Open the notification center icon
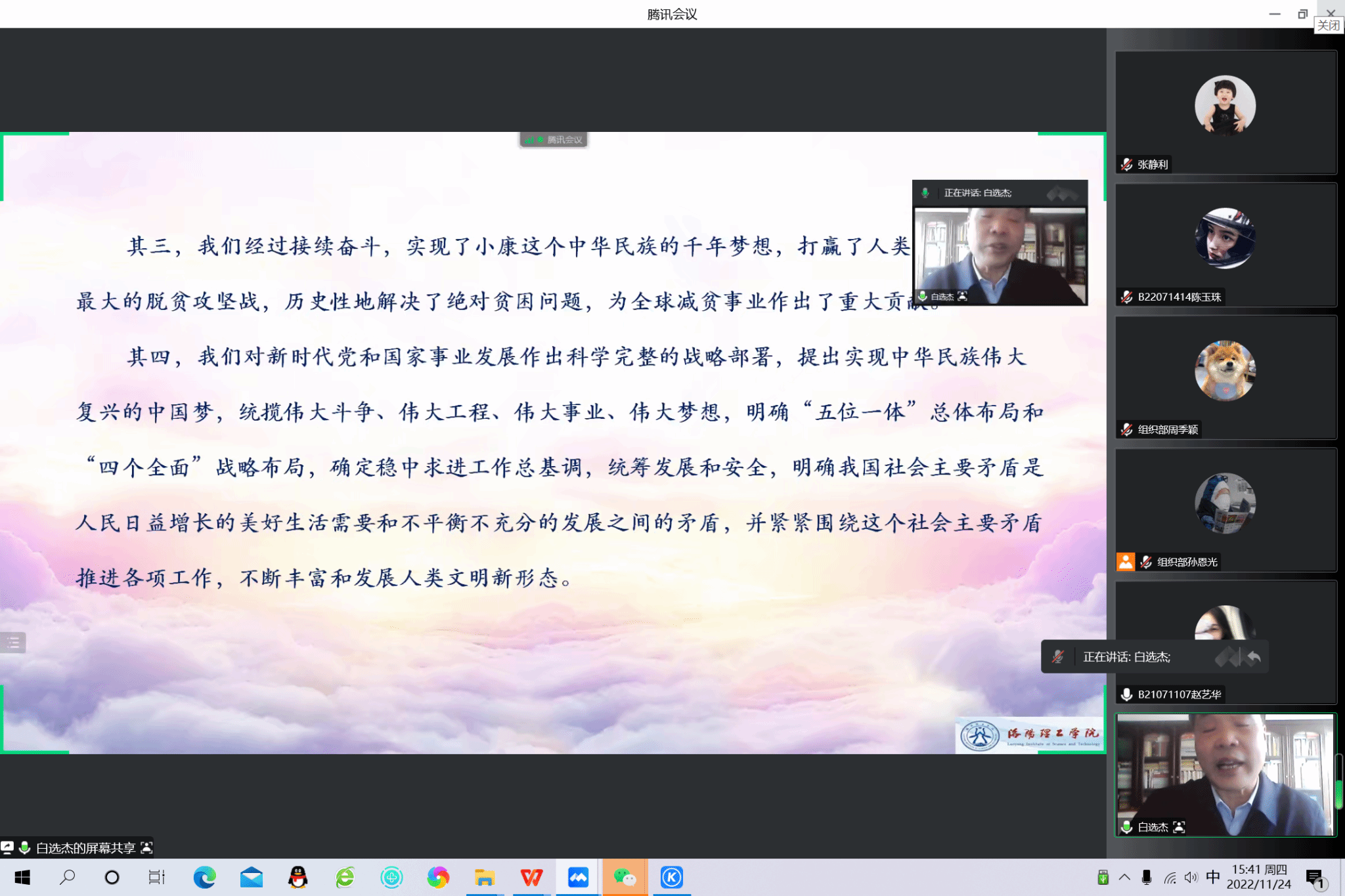Image resolution: width=1345 pixels, height=896 pixels. point(1315,878)
